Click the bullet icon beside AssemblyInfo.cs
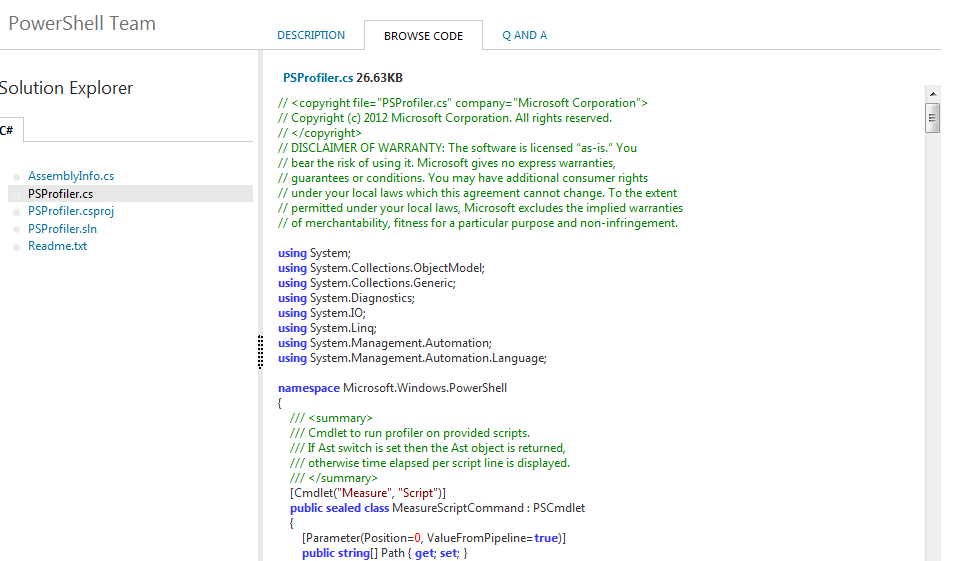The height and width of the screenshot is (561, 955). click(17, 177)
